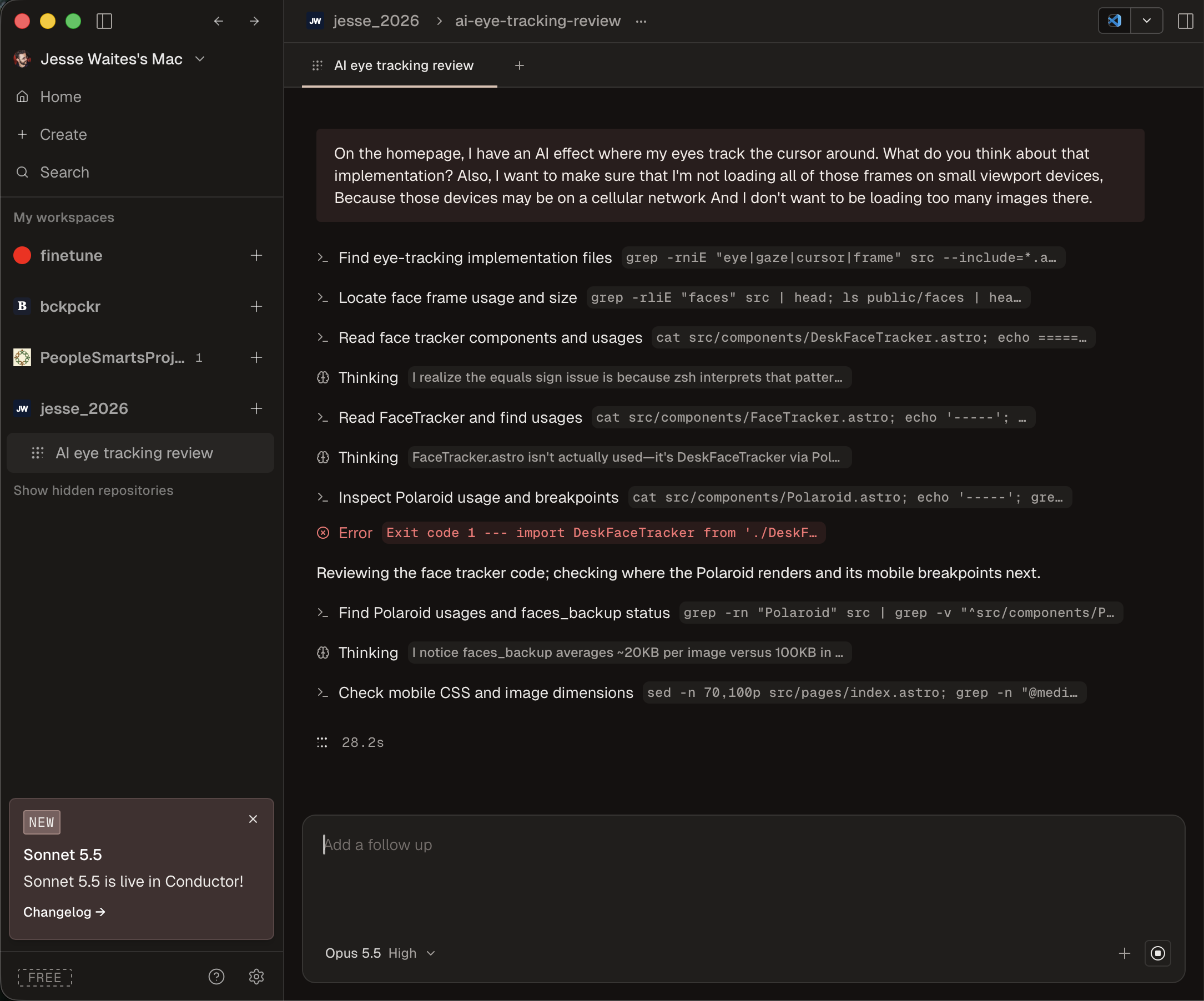Select Create in the sidebar
1204x1001 pixels.
click(63, 135)
